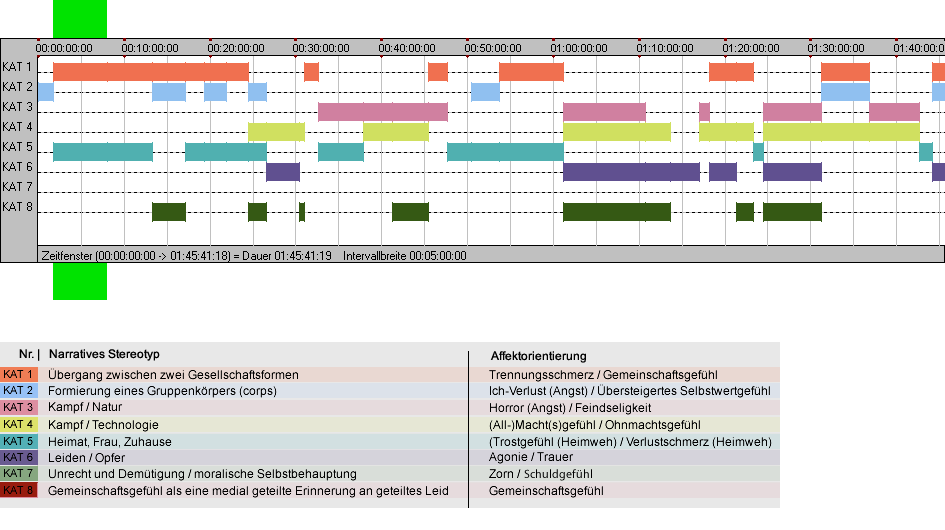Click 'Intervallbreite 00:05:00:00' in status bar
Image resolution: width=945 pixels, height=530 pixels.
(405, 256)
